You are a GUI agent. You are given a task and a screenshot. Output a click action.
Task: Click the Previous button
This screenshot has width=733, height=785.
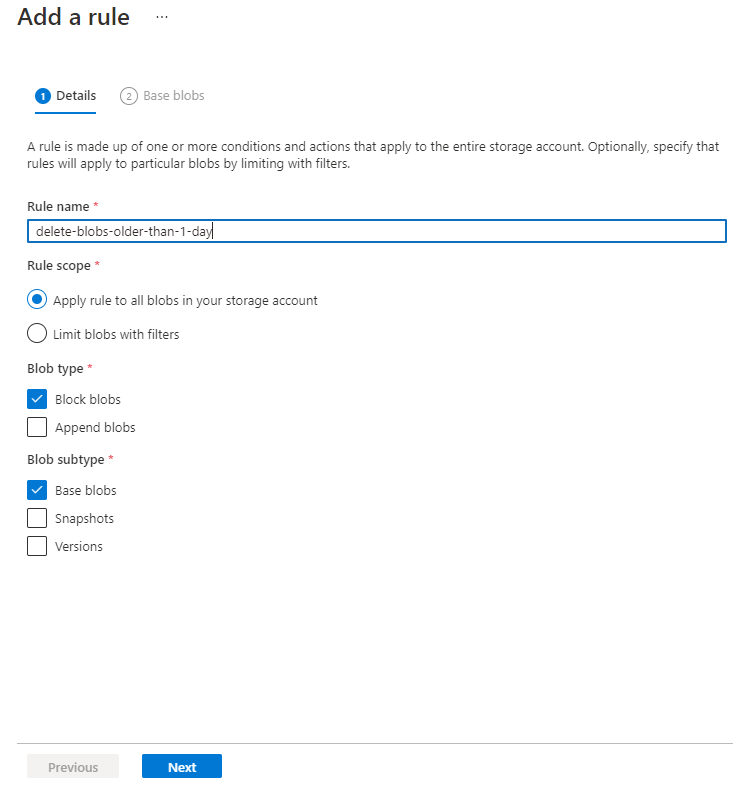pyautogui.click(x=73, y=766)
